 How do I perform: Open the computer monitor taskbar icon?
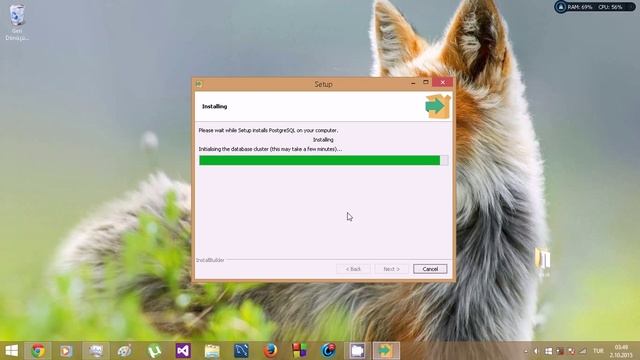click(x=96, y=351)
